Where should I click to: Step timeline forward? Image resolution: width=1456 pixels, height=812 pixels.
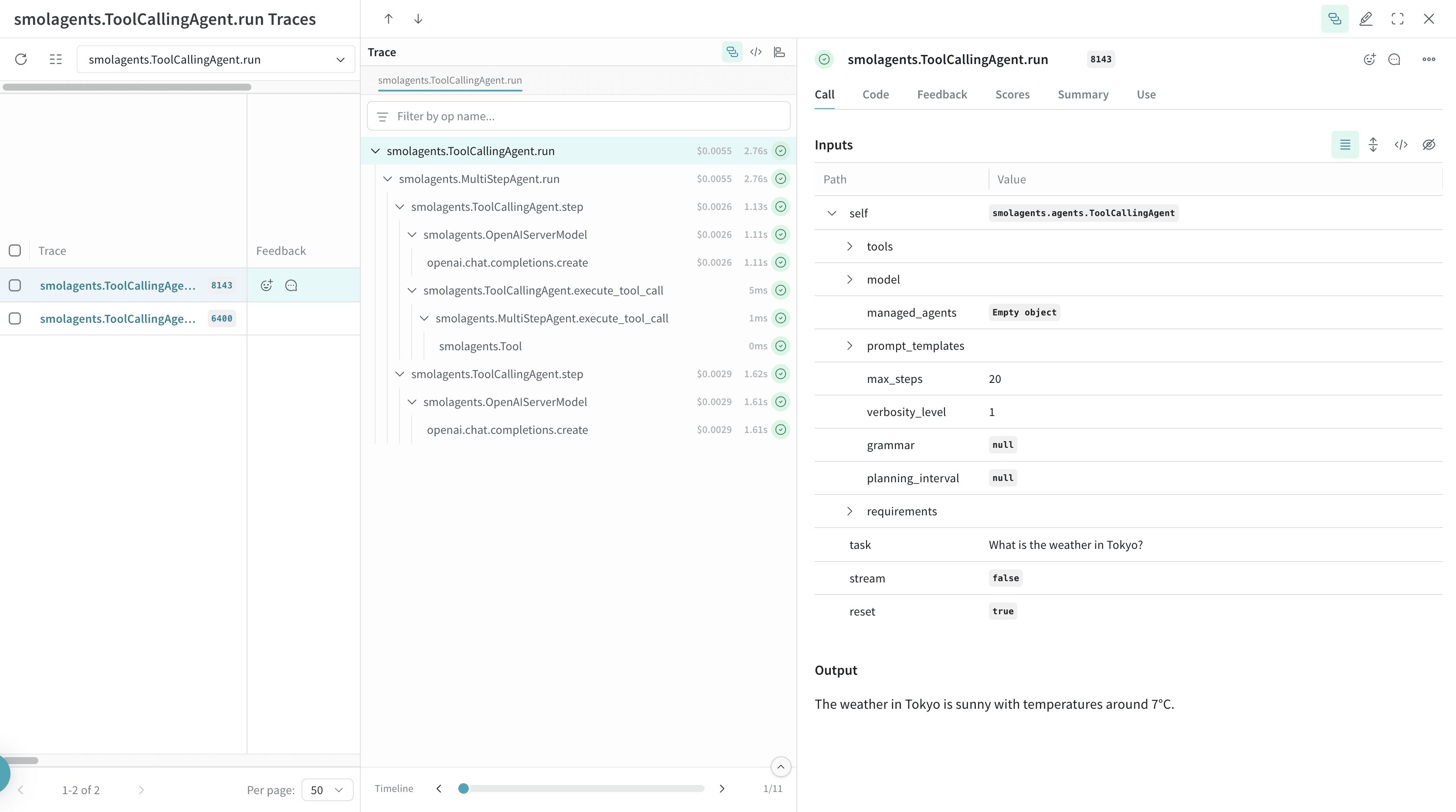coord(722,788)
